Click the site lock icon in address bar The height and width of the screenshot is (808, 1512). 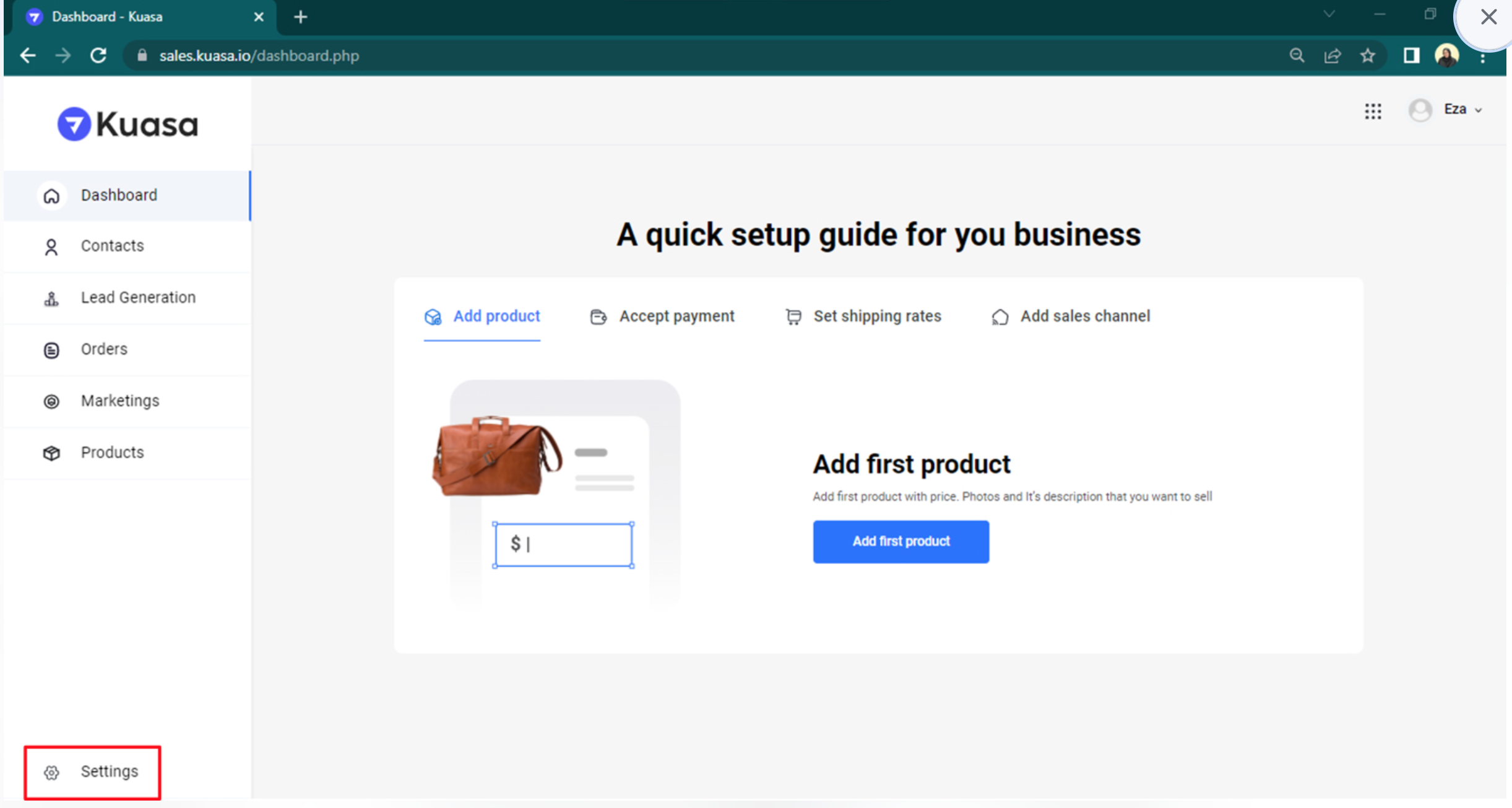tap(142, 56)
